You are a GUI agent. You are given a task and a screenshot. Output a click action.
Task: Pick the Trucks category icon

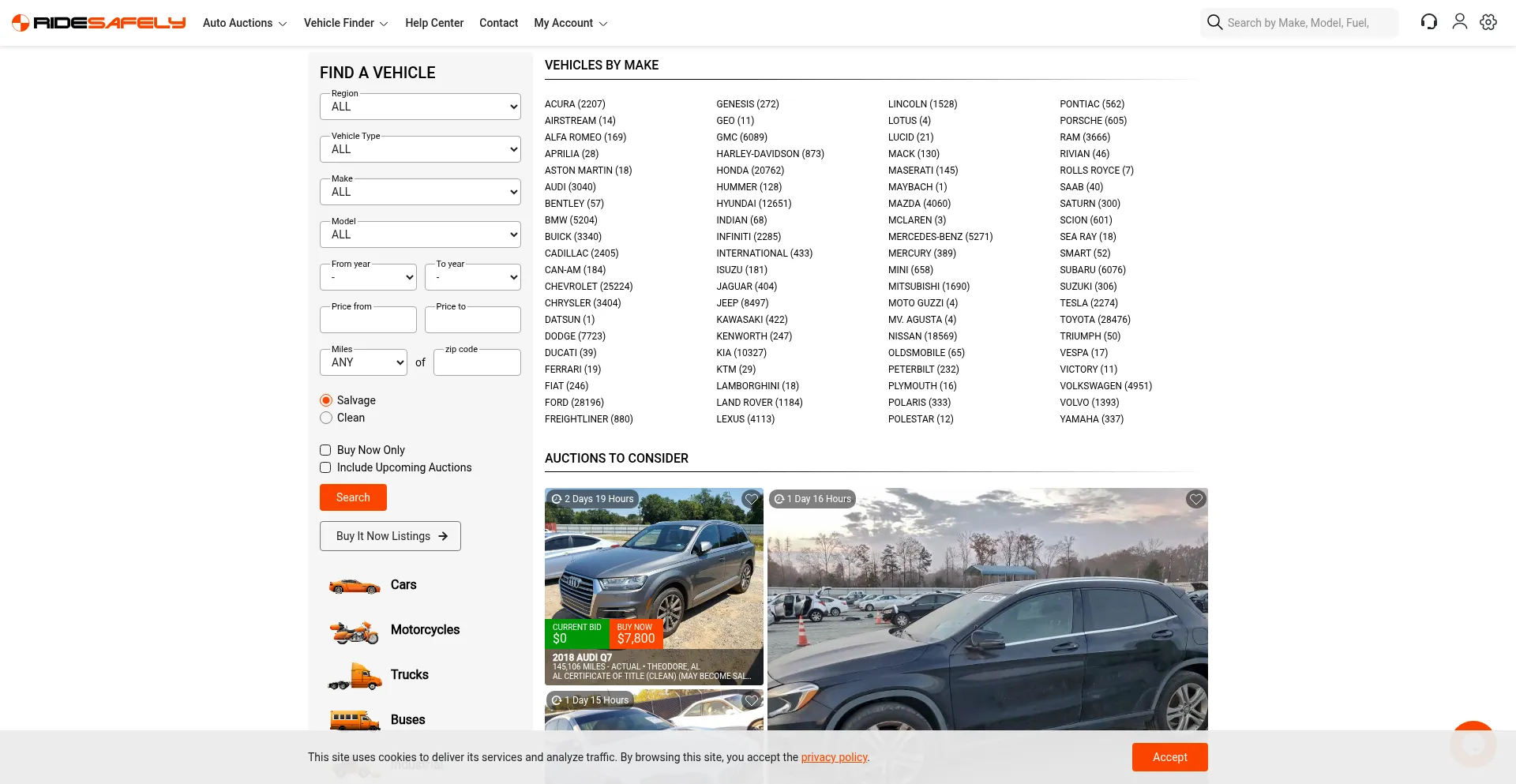[x=355, y=676]
